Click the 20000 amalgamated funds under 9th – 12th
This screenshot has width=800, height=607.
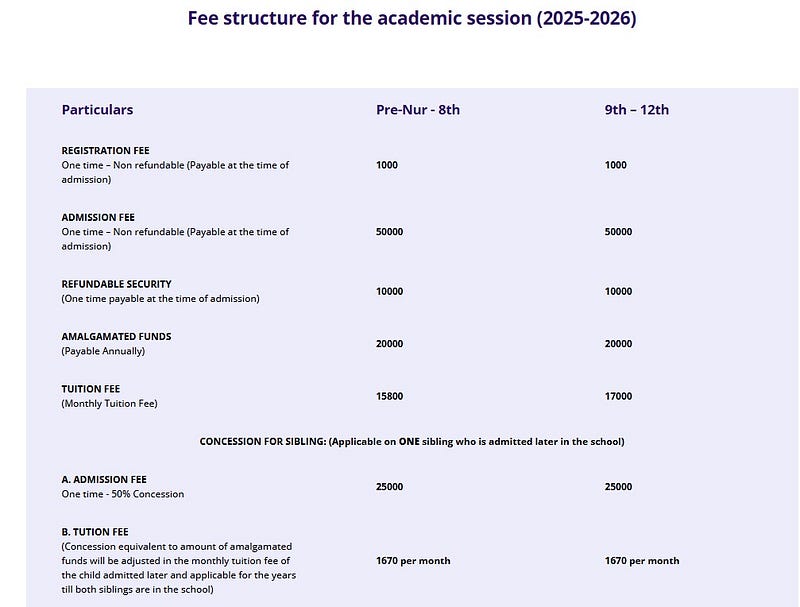618,344
